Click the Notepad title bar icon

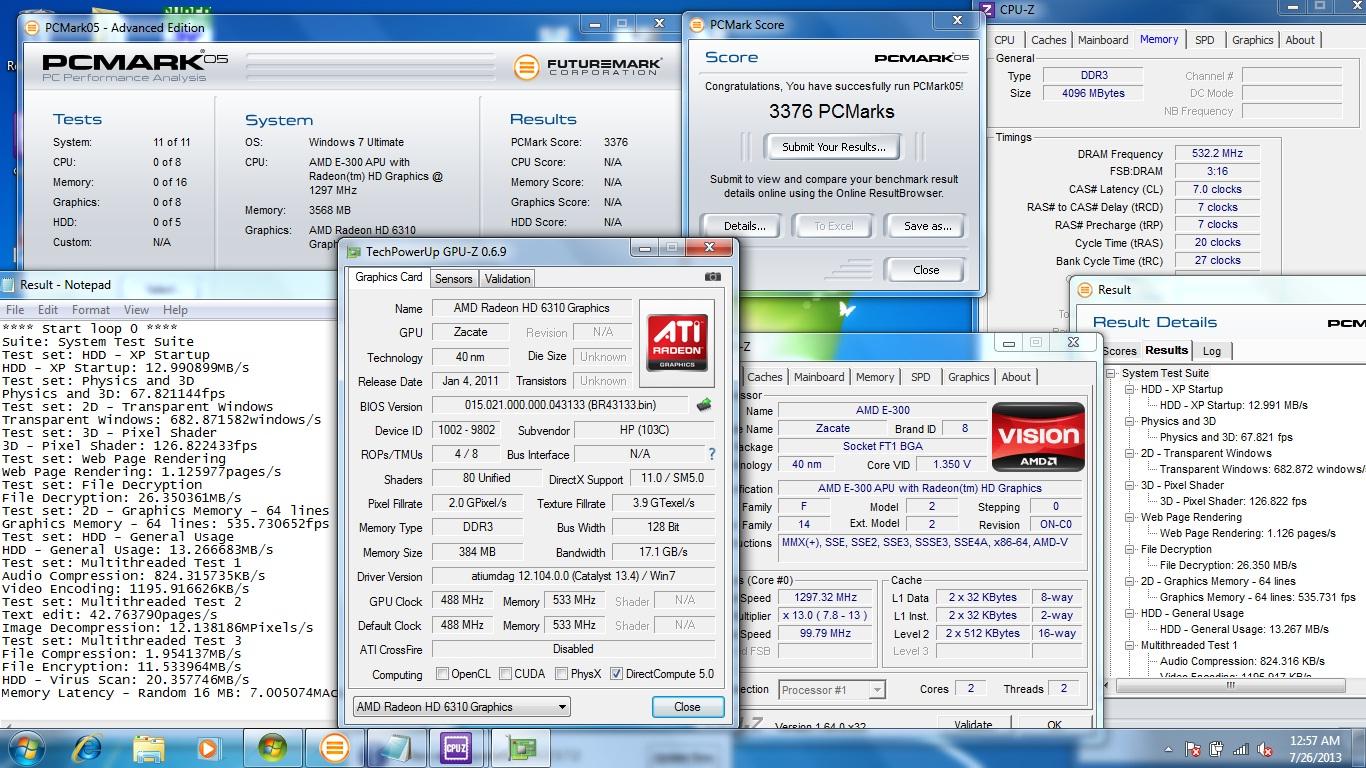(x=9, y=285)
